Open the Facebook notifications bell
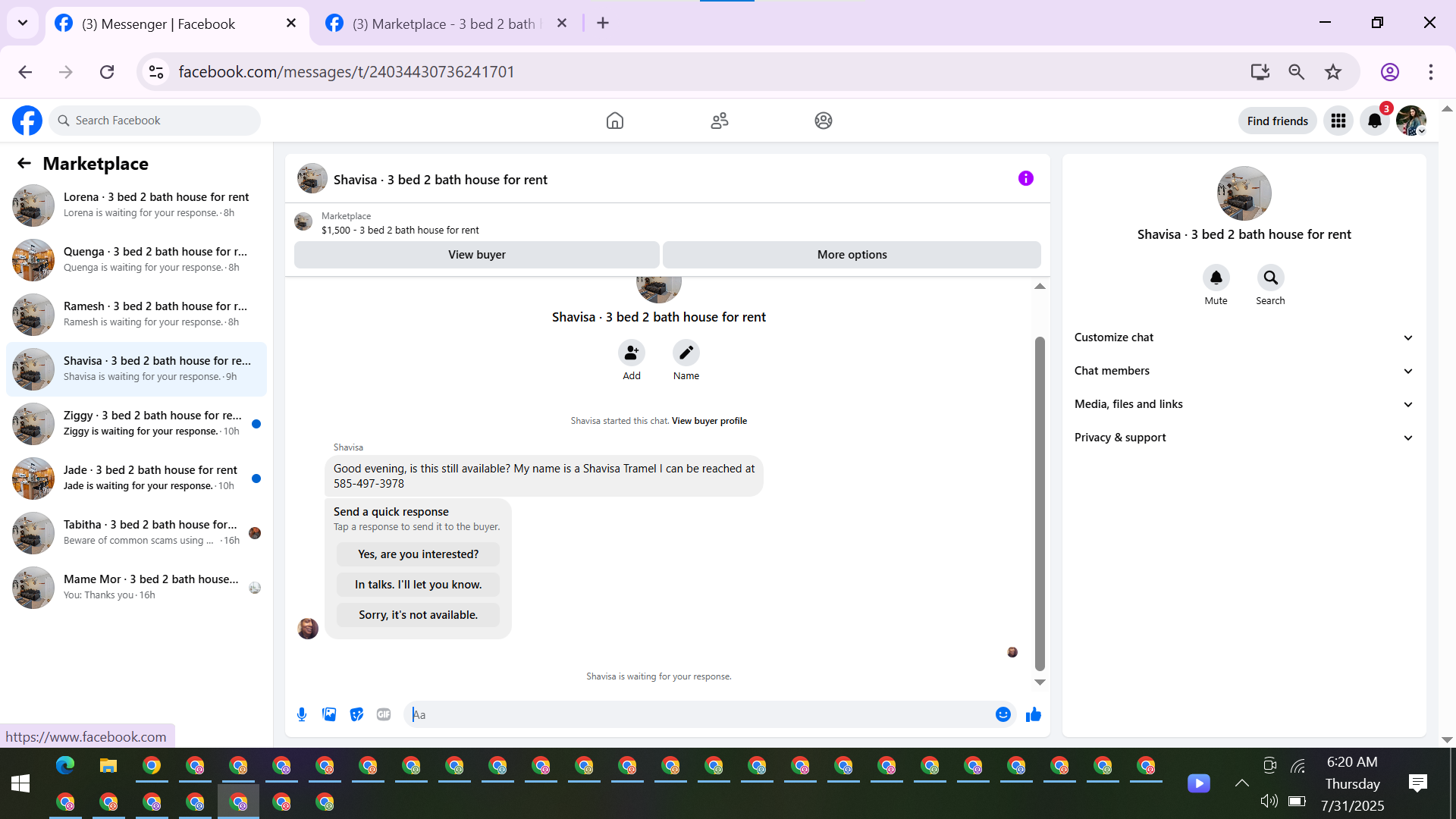This screenshot has width=1456, height=819. [1374, 121]
